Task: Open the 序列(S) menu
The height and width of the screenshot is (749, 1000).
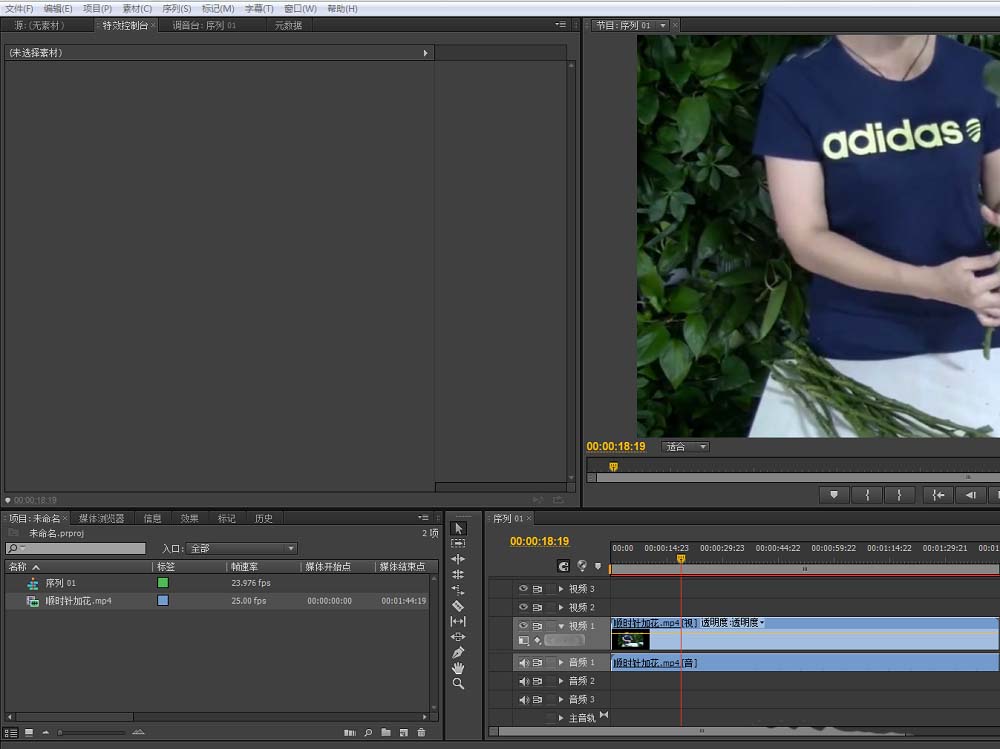Action: pos(176,8)
